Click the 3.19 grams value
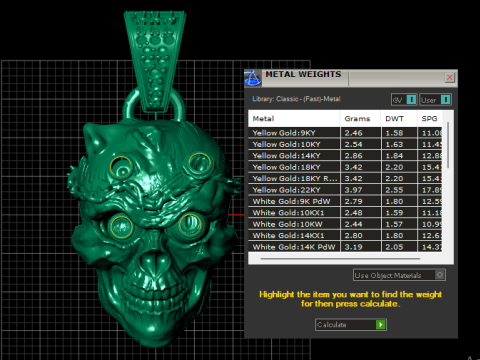The image size is (480, 360). [x=353, y=247]
